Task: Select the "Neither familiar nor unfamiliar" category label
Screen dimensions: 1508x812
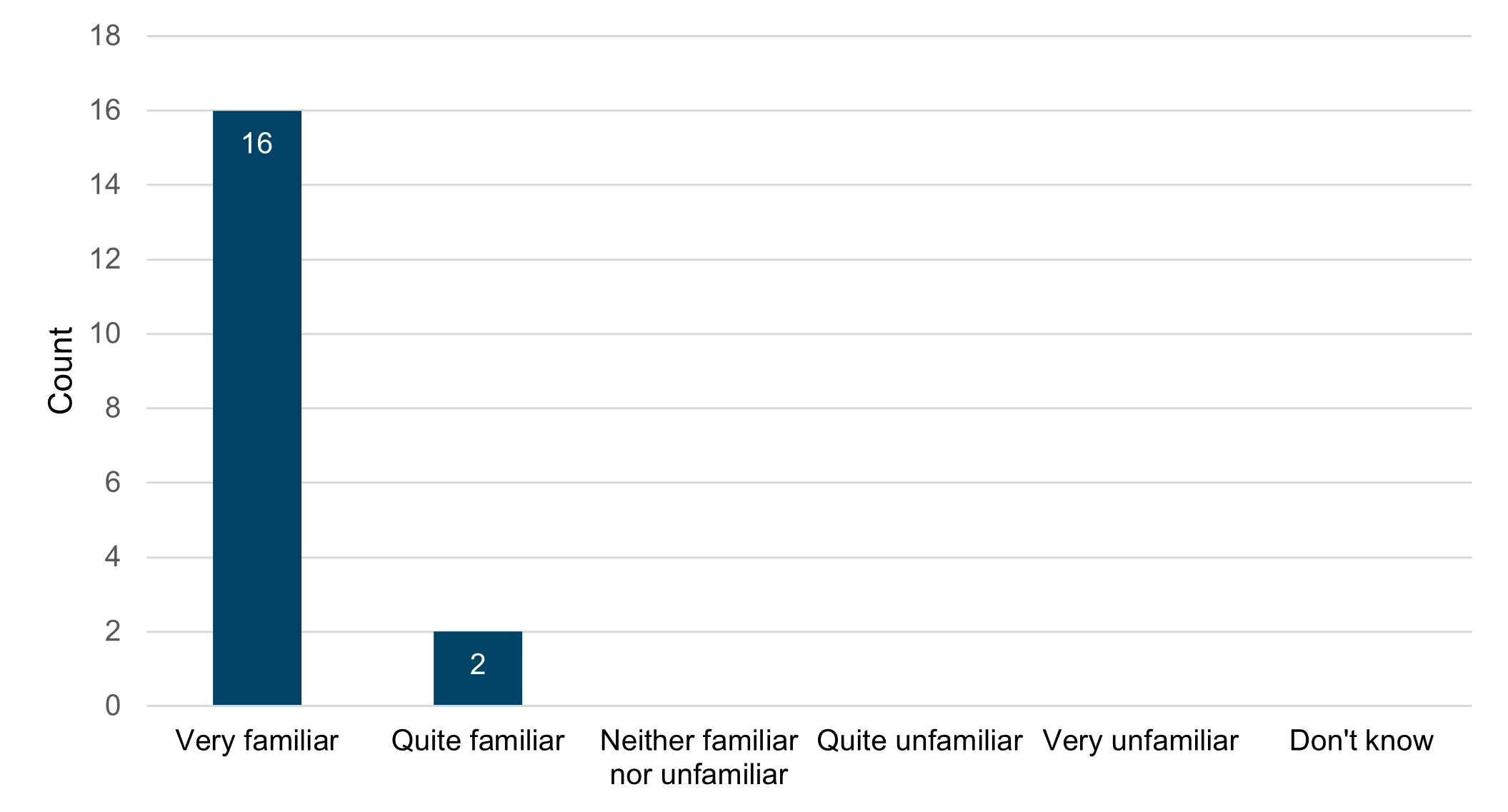Action: [699, 757]
